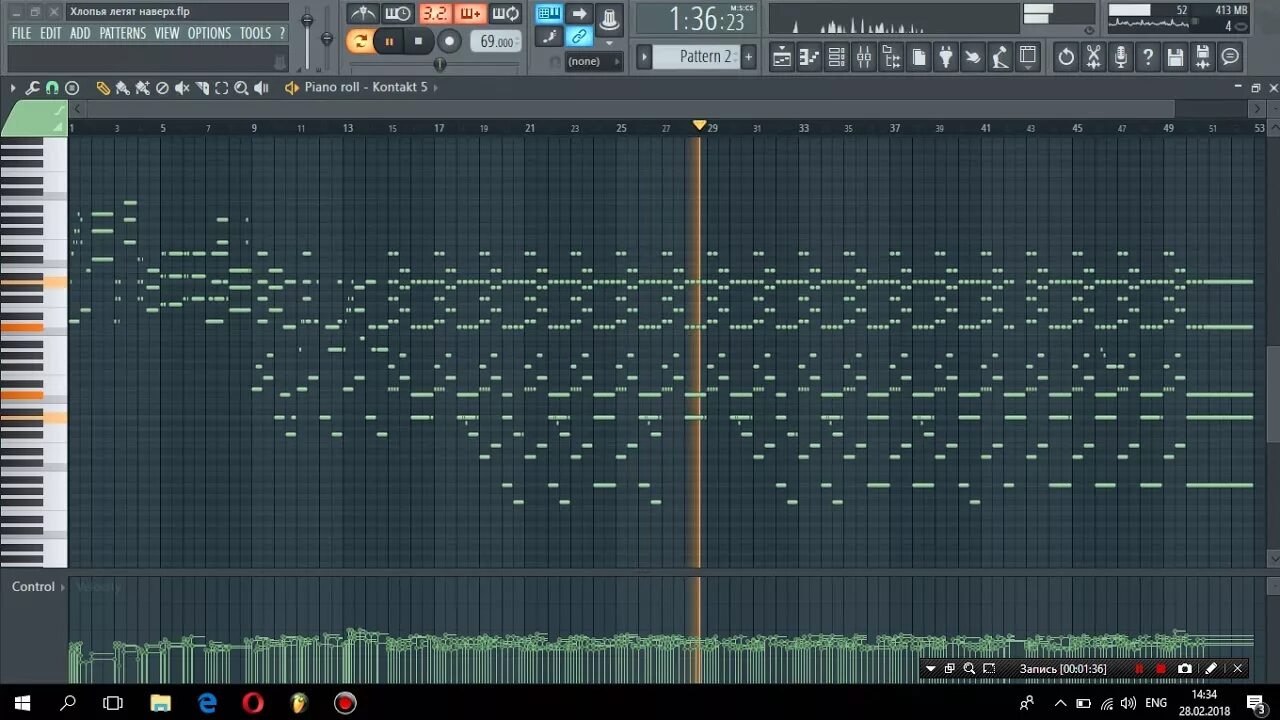Select the Mute tool speaker icon
Screen dimensions: 1280x720
click(x=182, y=88)
